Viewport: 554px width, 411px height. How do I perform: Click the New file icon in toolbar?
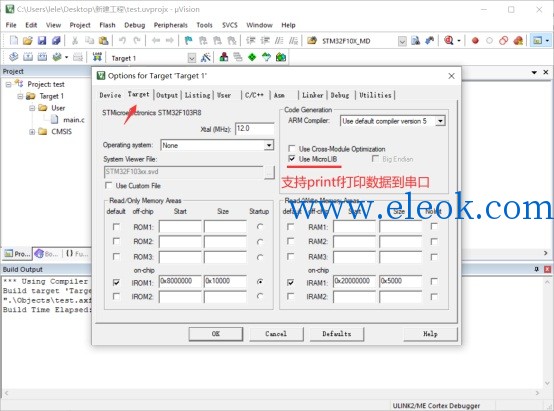tap(14, 40)
